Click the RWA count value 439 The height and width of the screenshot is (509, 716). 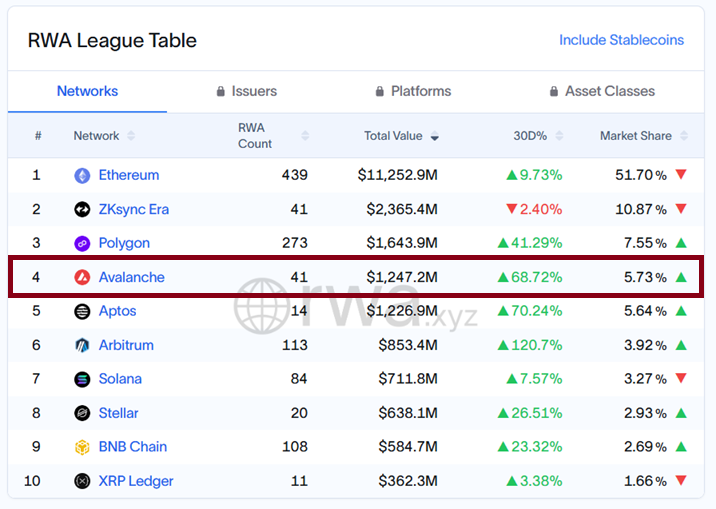[295, 175]
